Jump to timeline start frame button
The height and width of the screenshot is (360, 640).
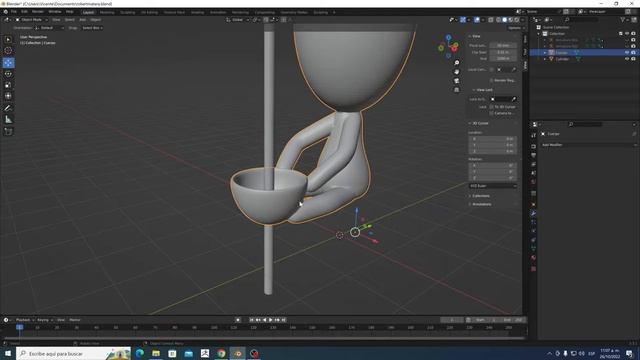tap(252, 320)
